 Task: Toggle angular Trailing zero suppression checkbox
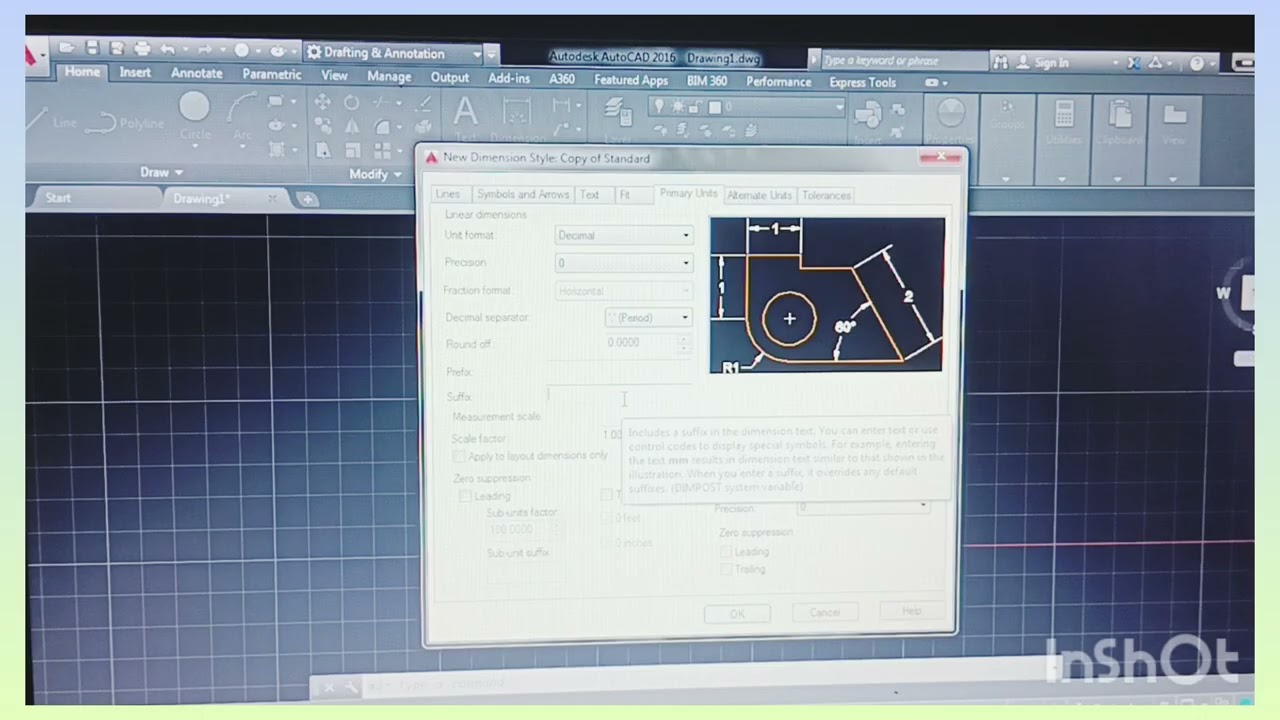tap(727, 569)
